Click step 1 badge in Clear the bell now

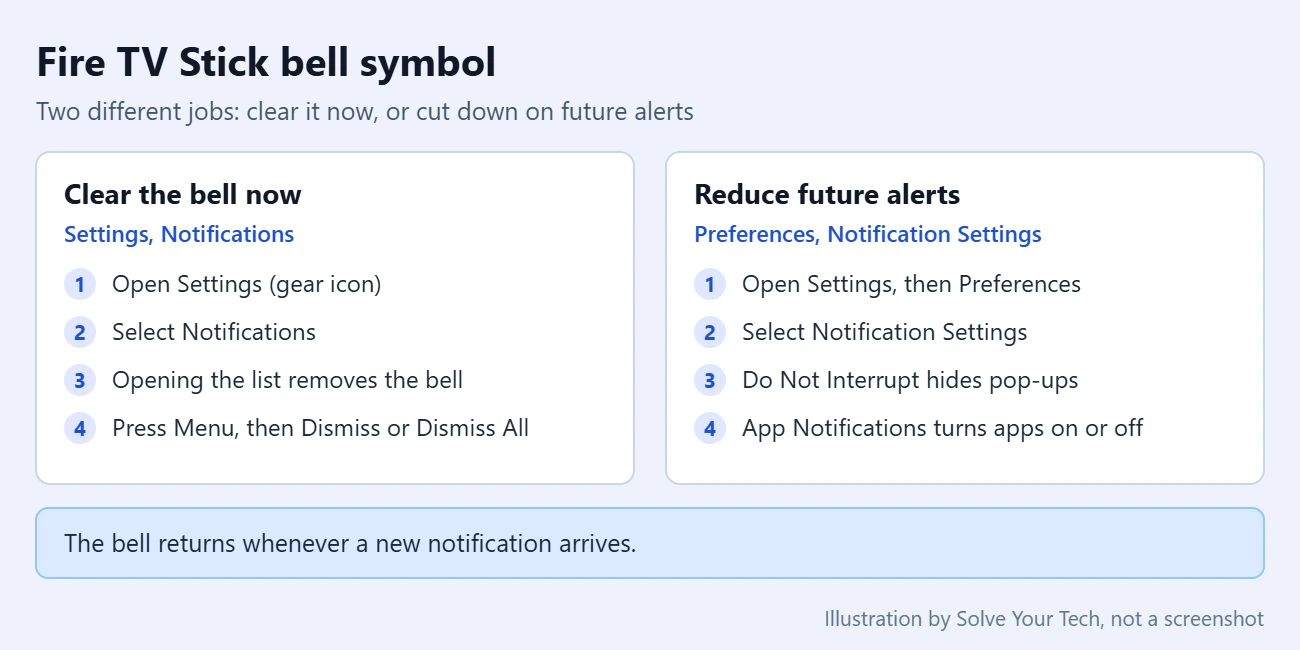(x=80, y=284)
